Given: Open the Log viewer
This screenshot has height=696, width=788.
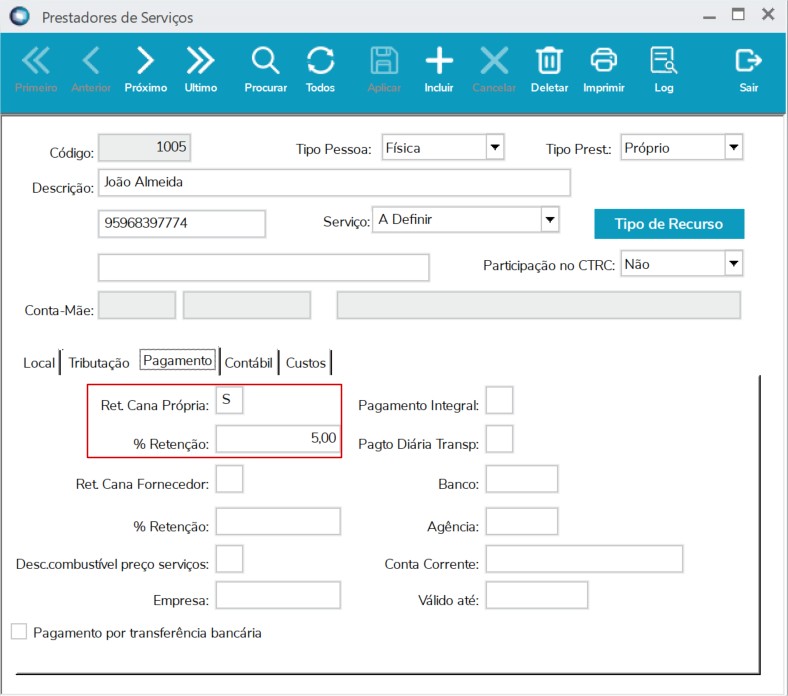Looking at the screenshot, I should click(663, 69).
